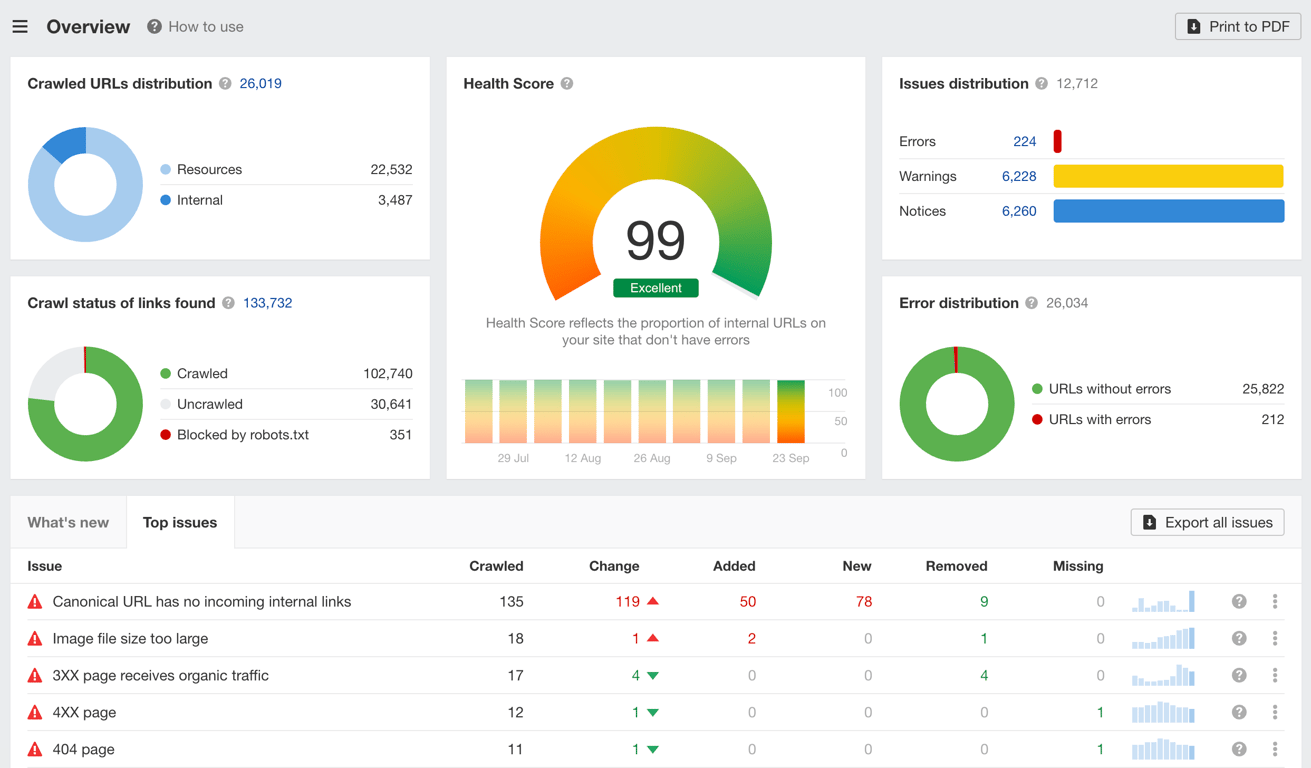Click the Export all issues button
The width and height of the screenshot is (1311, 768).
point(1207,522)
